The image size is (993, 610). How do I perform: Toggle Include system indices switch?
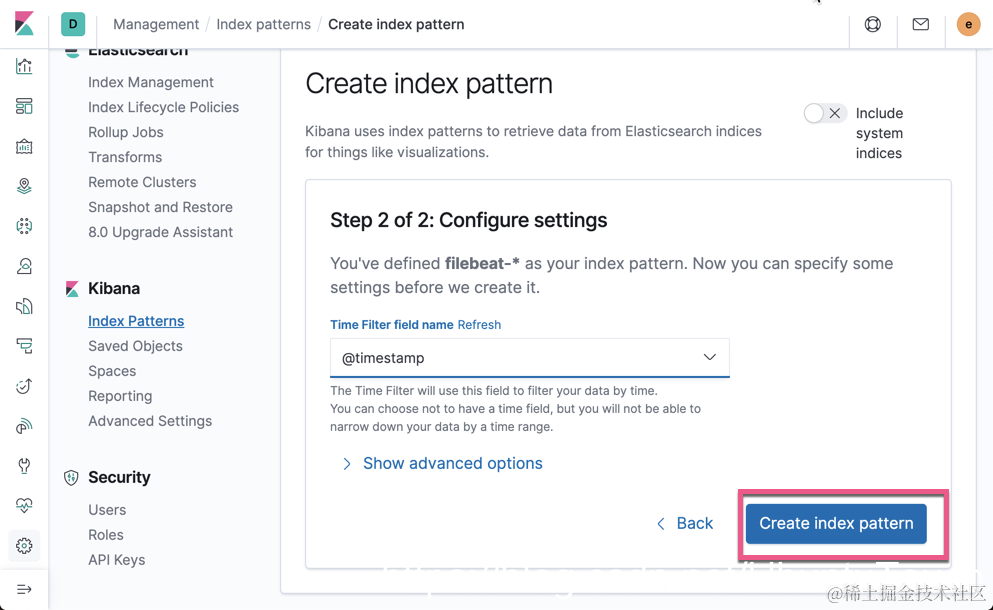(x=825, y=114)
